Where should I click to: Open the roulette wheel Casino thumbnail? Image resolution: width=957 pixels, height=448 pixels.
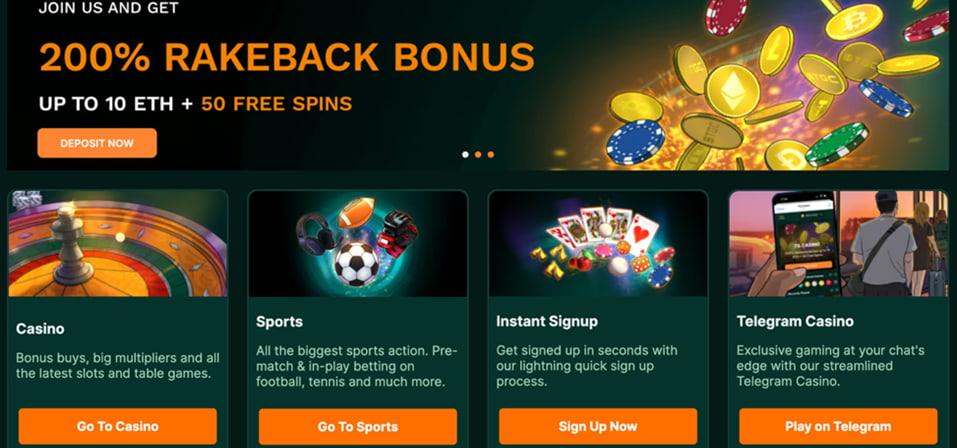118,244
